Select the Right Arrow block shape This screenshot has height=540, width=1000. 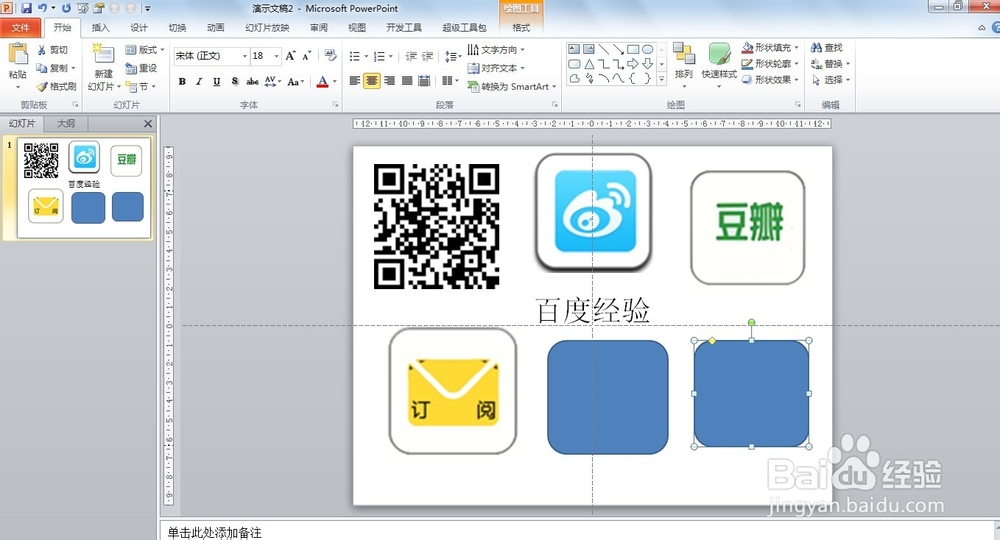(x=633, y=64)
